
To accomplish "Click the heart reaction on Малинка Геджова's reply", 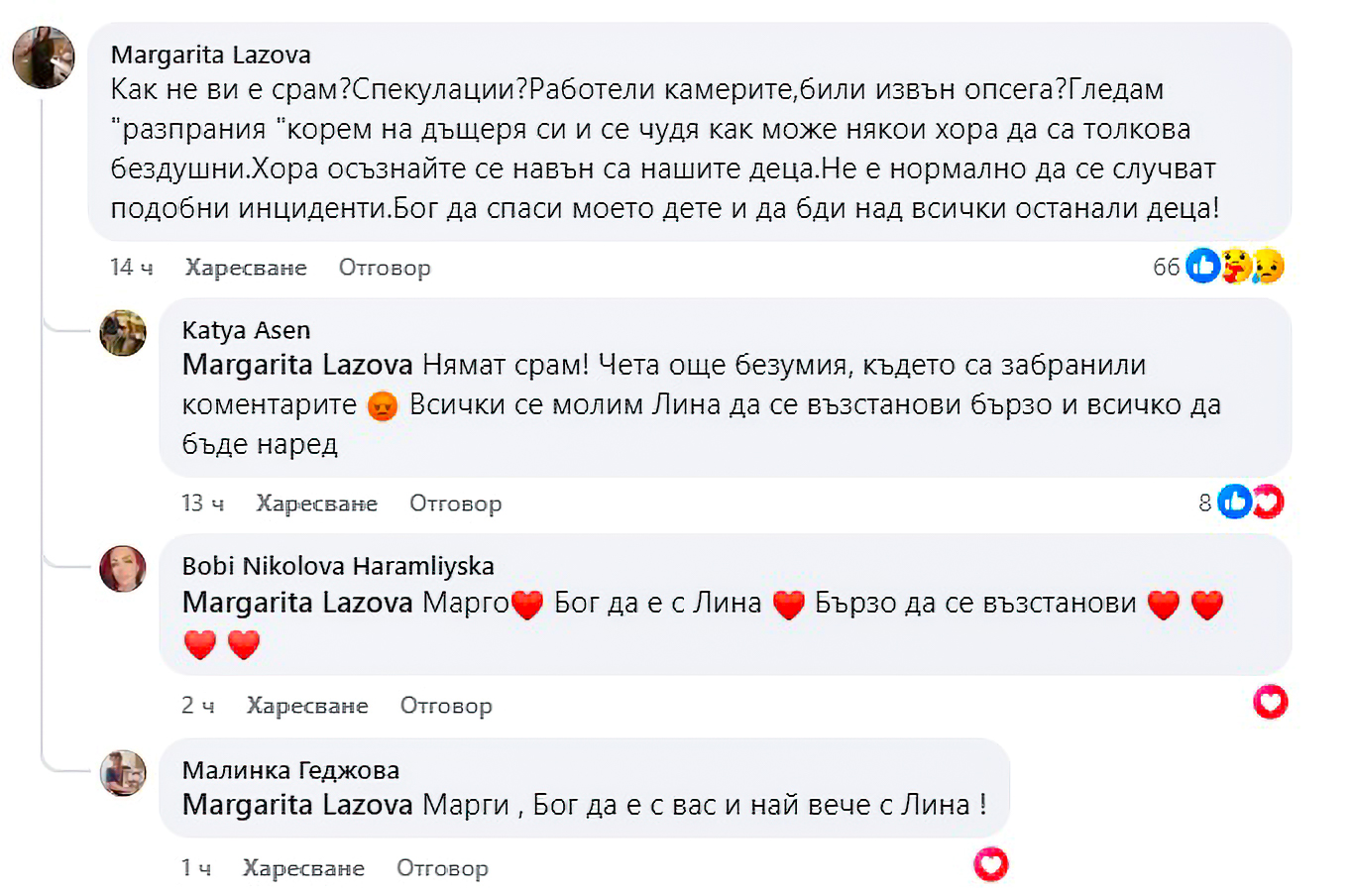I will (x=990, y=865).
